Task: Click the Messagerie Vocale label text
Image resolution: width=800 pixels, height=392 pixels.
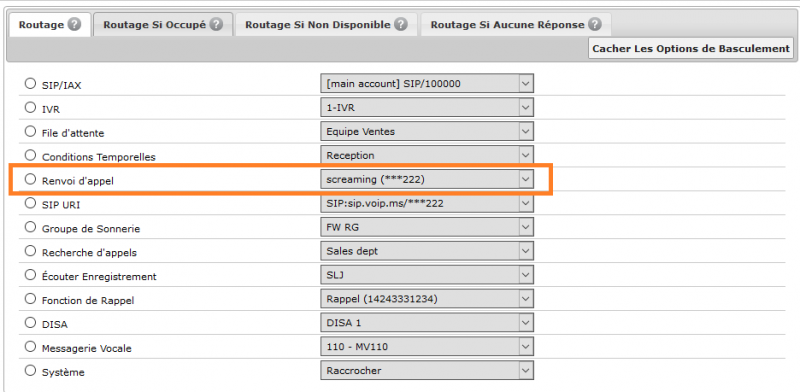Action: 87,349
